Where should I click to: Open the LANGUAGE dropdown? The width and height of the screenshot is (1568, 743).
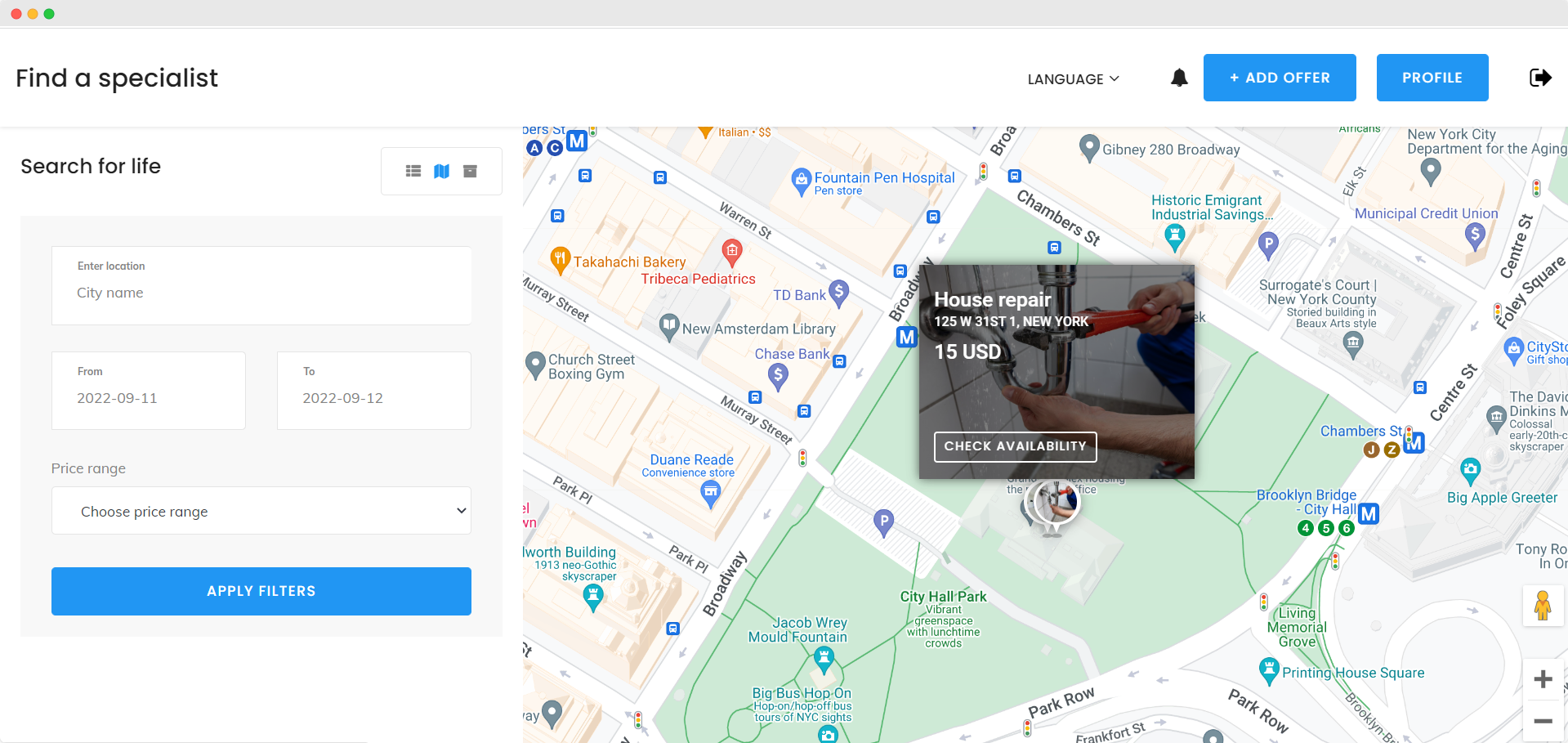(x=1073, y=79)
